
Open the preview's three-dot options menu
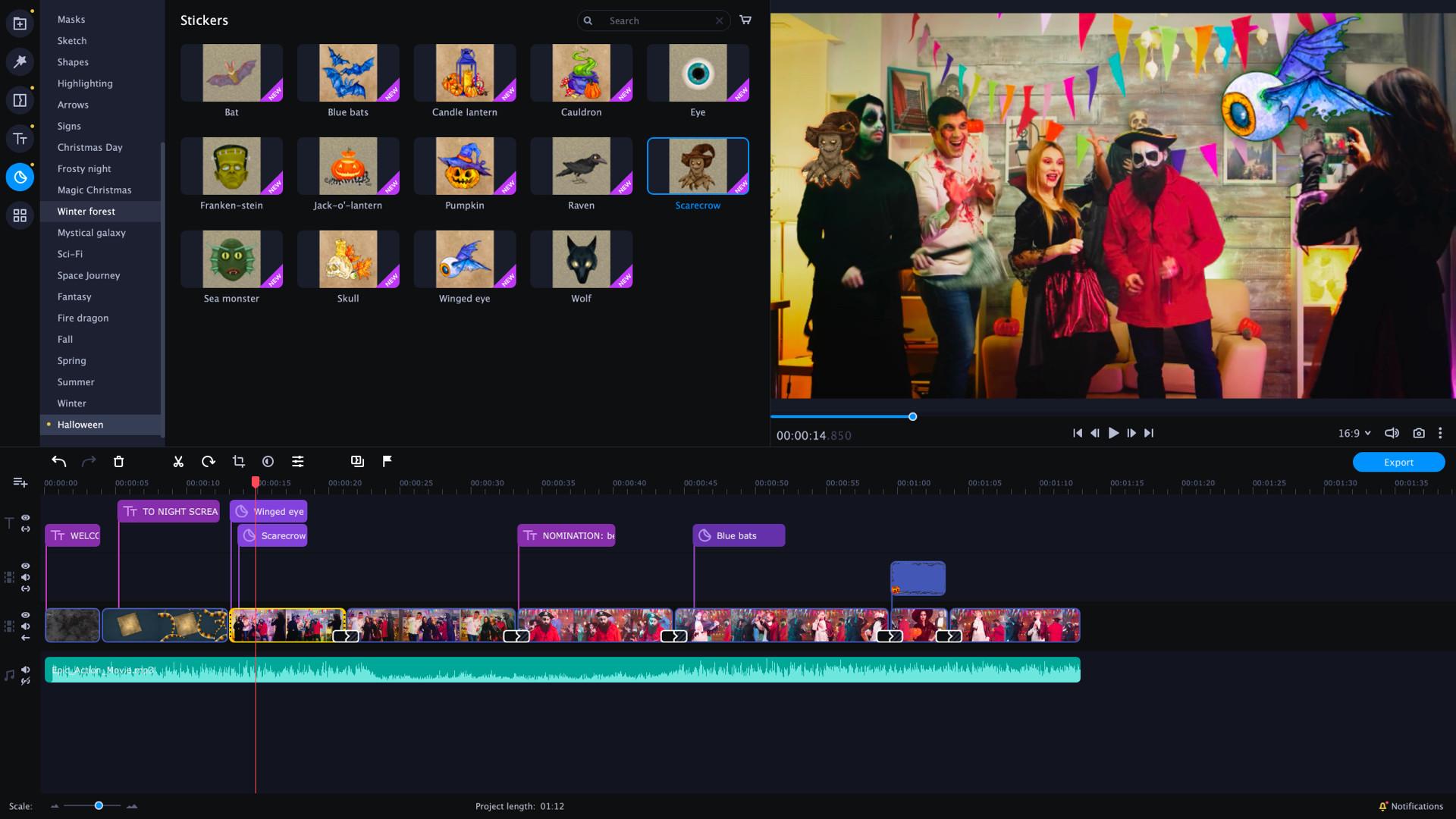pyautogui.click(x=1440, y=433)
